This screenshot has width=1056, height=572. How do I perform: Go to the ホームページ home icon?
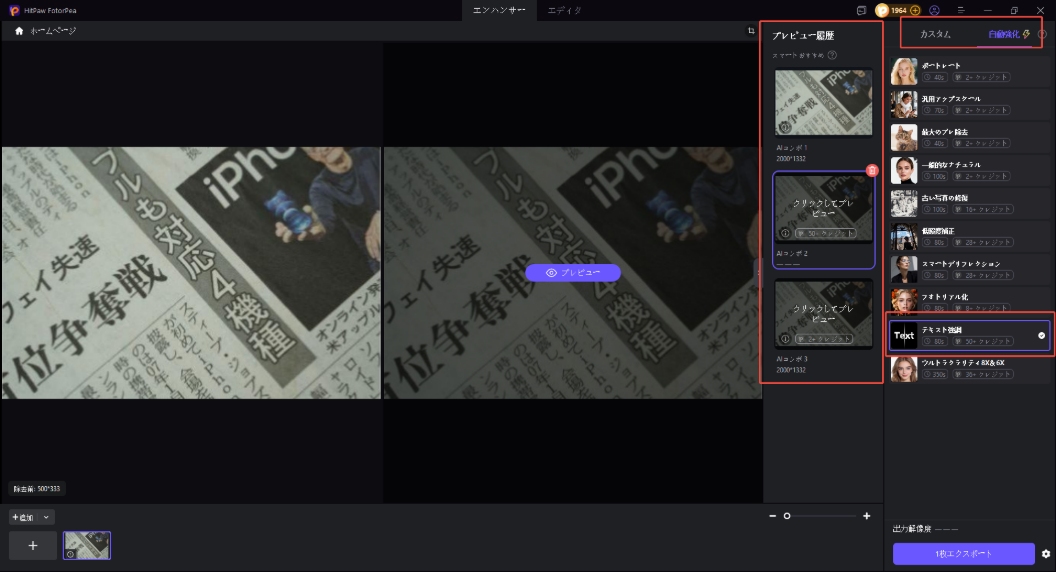pyautogui.click(x=19, y=31)
